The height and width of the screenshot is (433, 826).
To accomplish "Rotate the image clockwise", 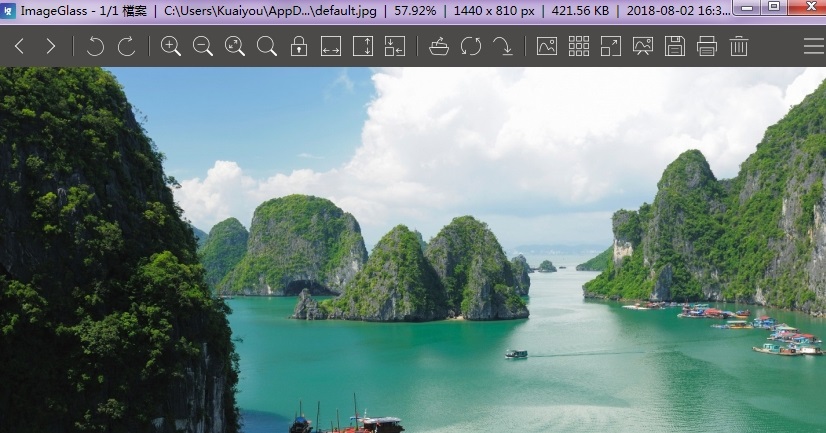I will (127, 46).
